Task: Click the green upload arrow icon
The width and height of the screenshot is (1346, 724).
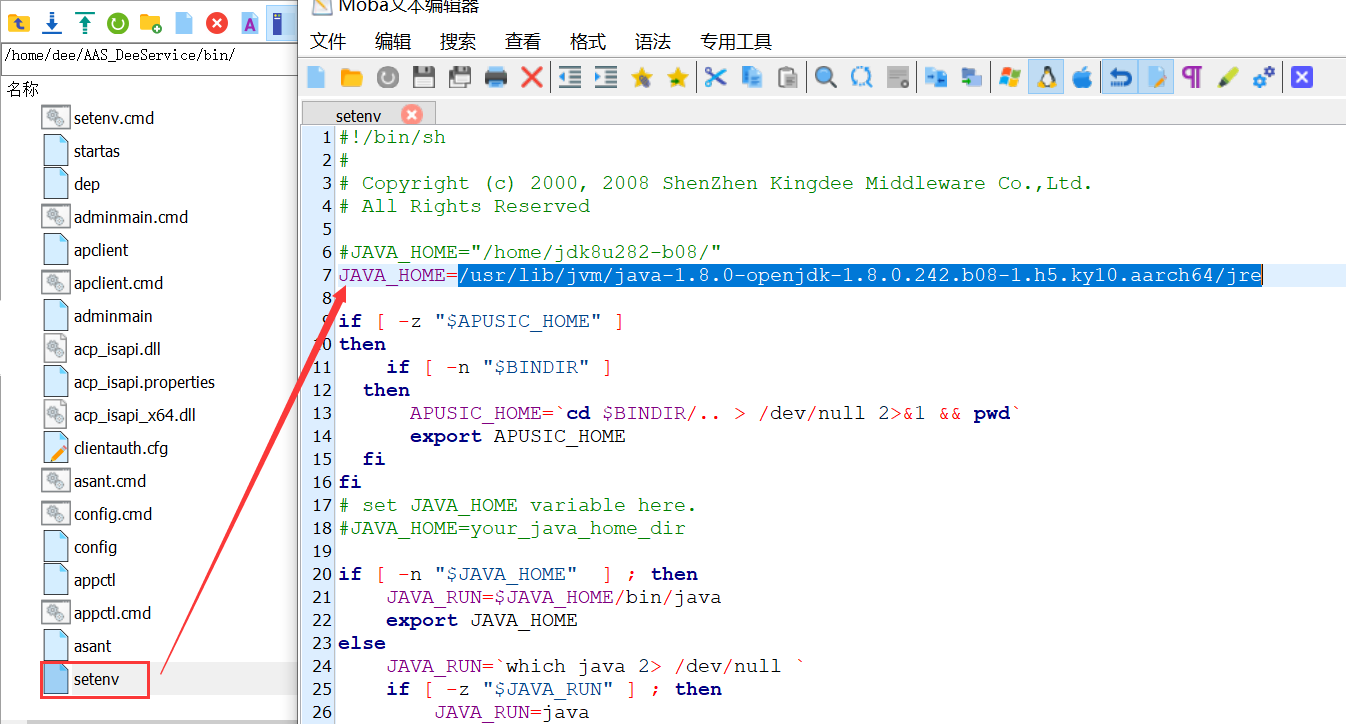Action: click(x=85, y=22)
